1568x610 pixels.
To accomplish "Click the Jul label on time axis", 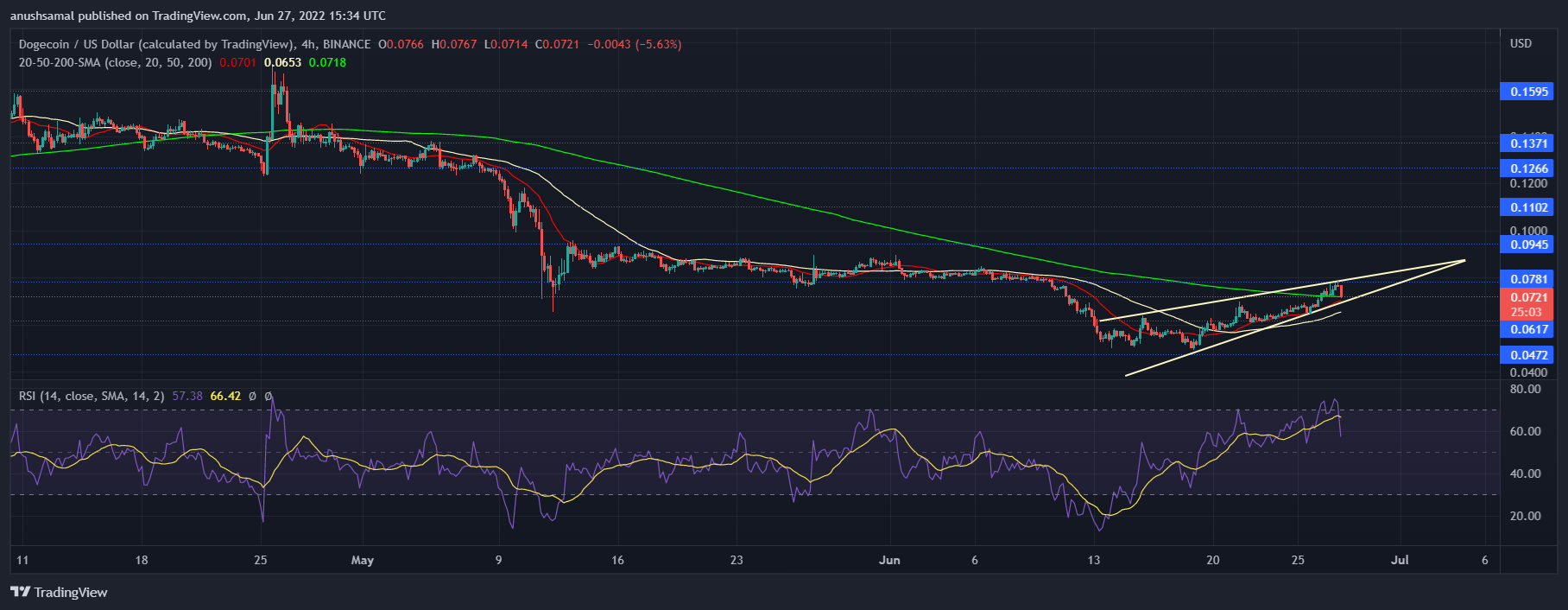I will coord(1400,560).
